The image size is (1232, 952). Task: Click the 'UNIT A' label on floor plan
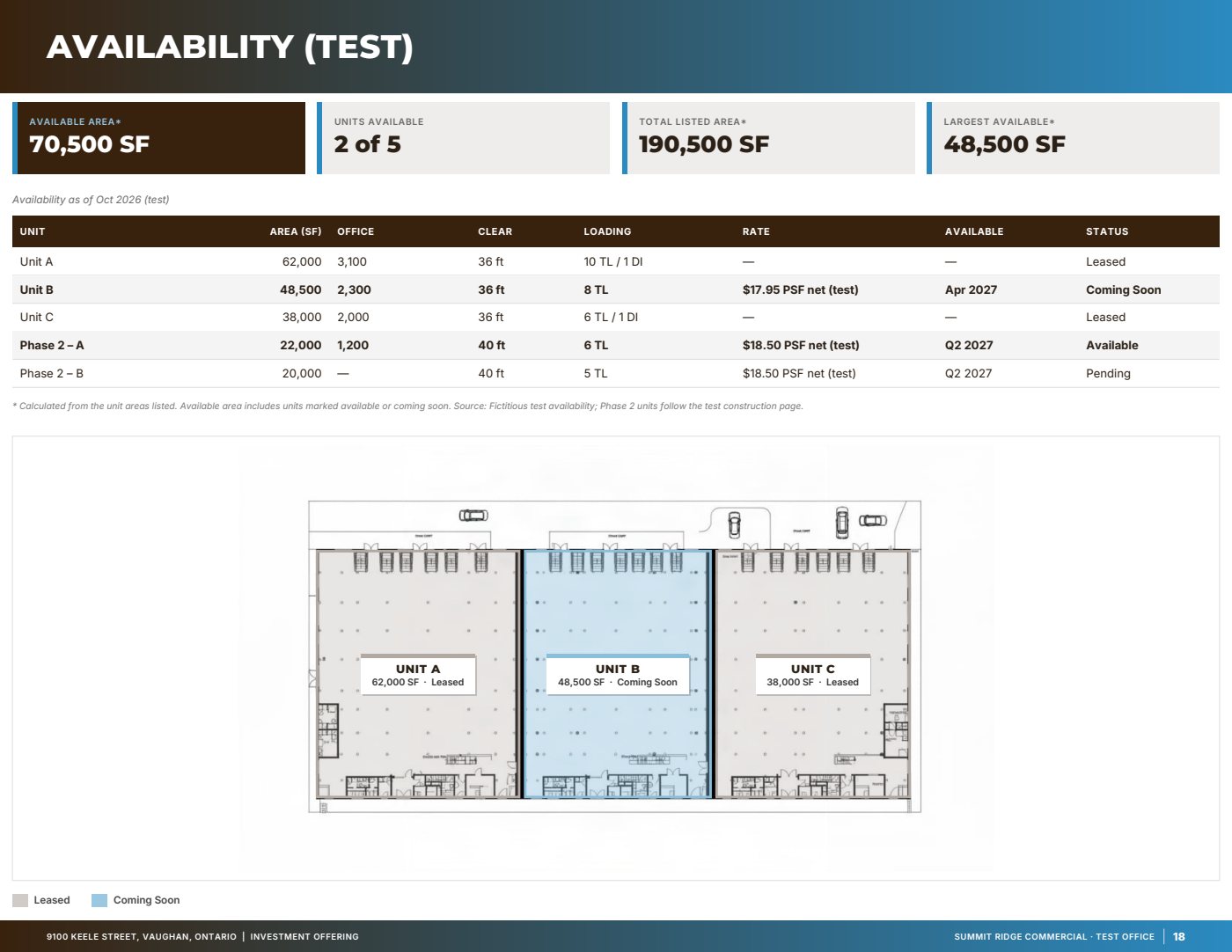point(418,669)
